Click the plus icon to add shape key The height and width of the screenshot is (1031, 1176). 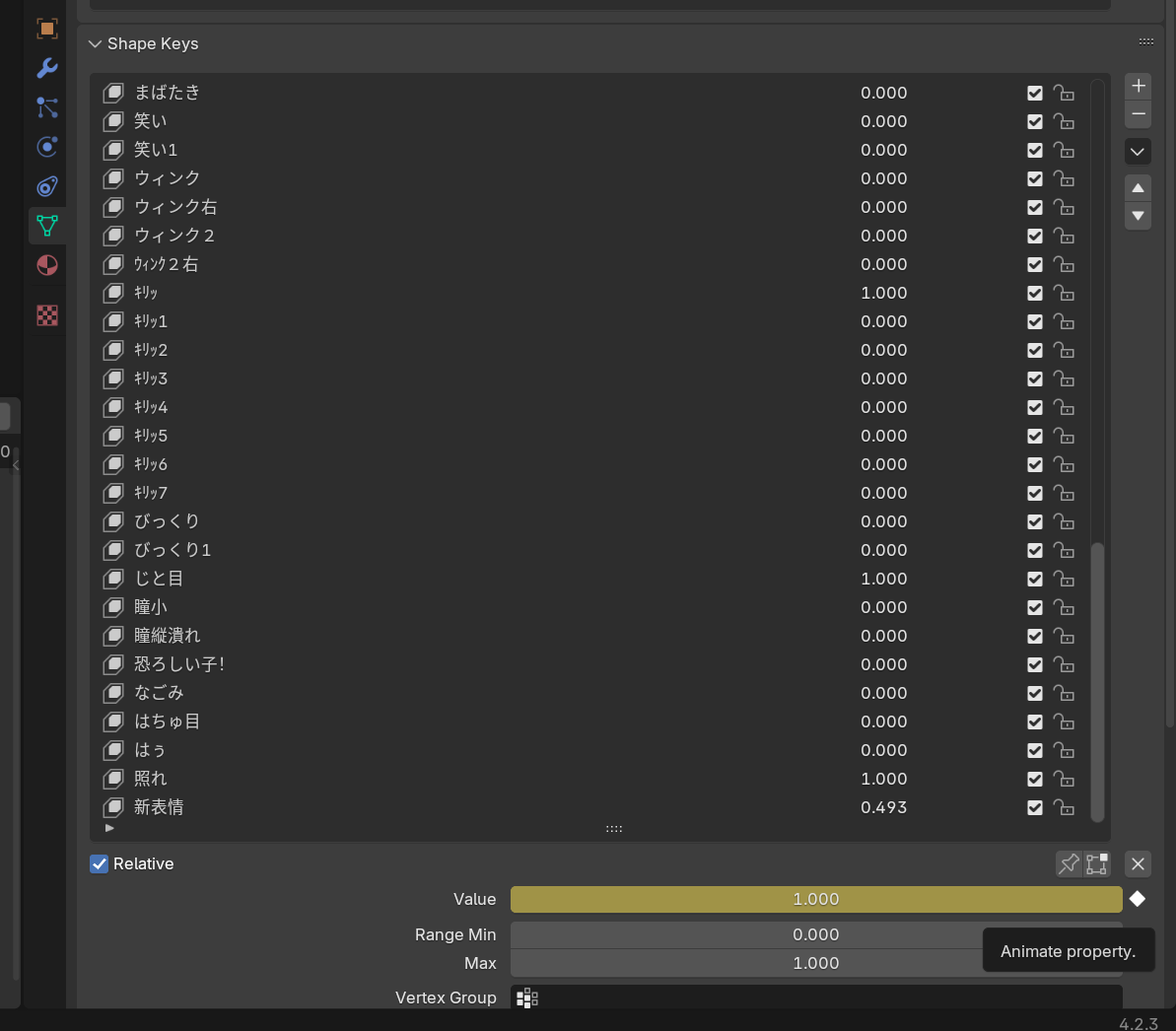coord(1138,86)
